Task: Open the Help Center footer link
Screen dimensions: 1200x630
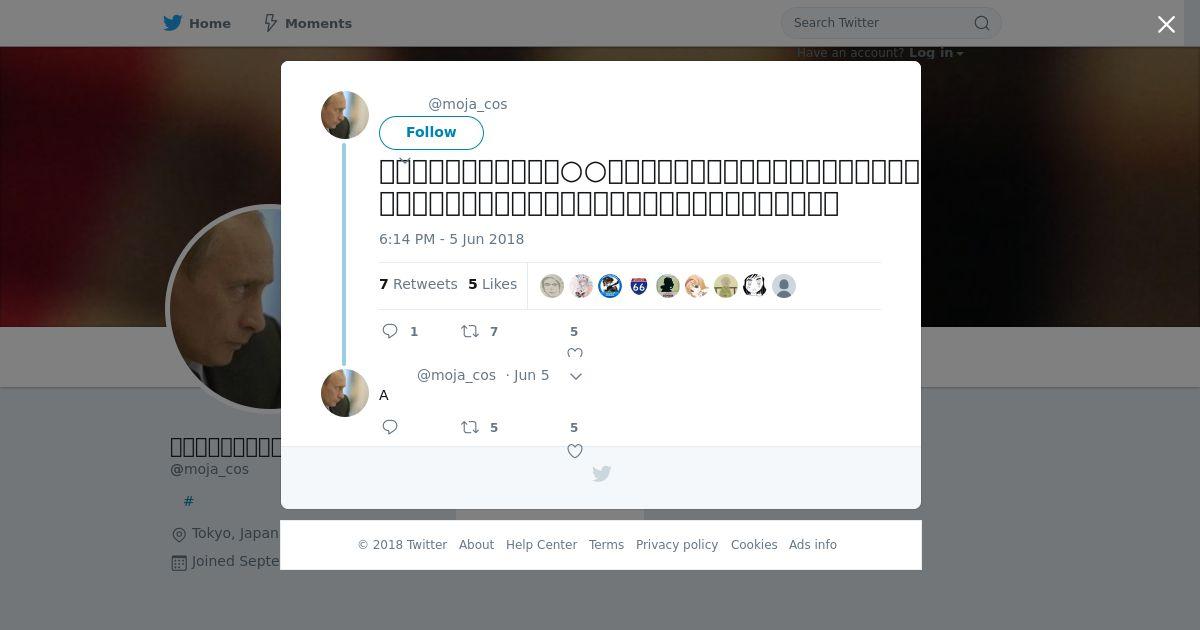Action: (541, 545)
